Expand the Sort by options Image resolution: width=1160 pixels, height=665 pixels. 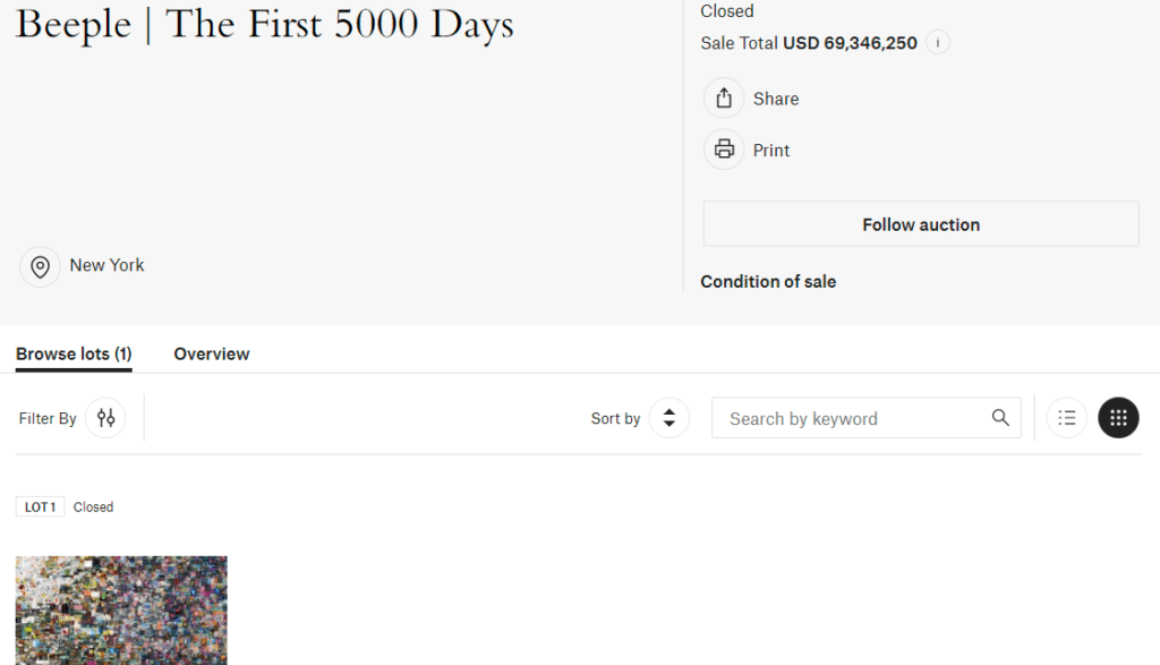pos(670,418)
